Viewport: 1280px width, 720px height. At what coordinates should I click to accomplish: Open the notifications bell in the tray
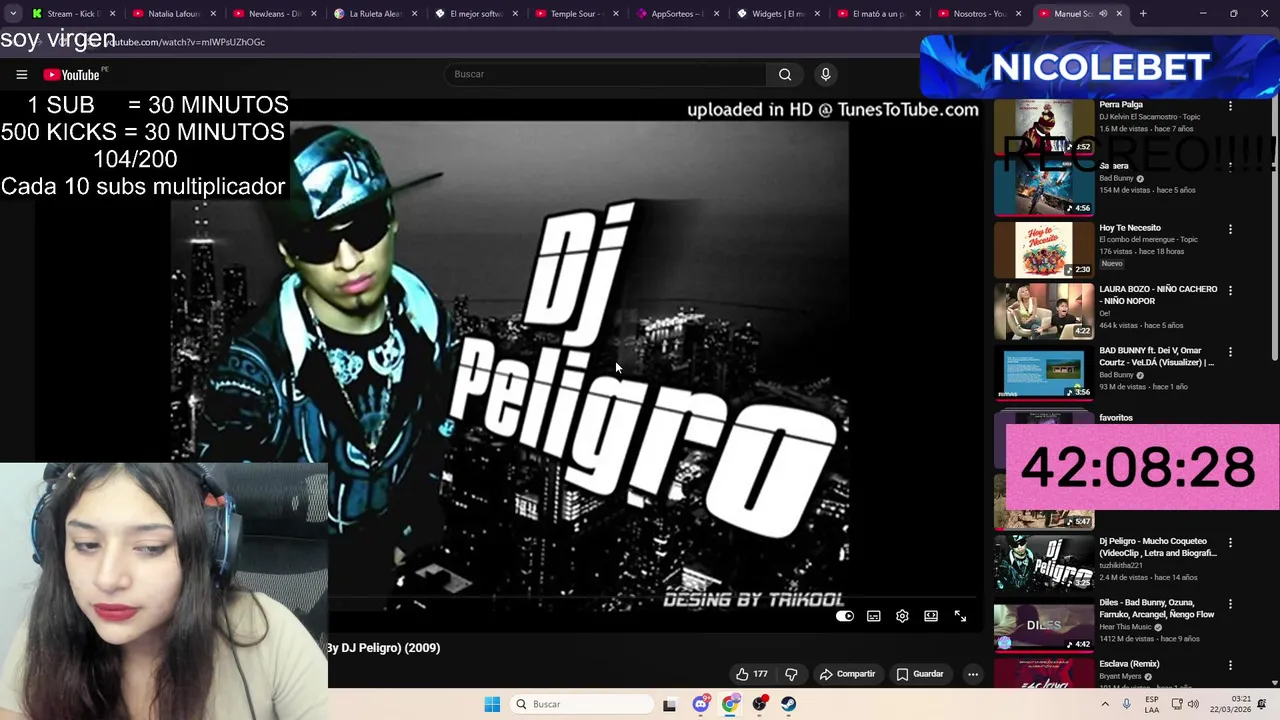pos(1262,704)
